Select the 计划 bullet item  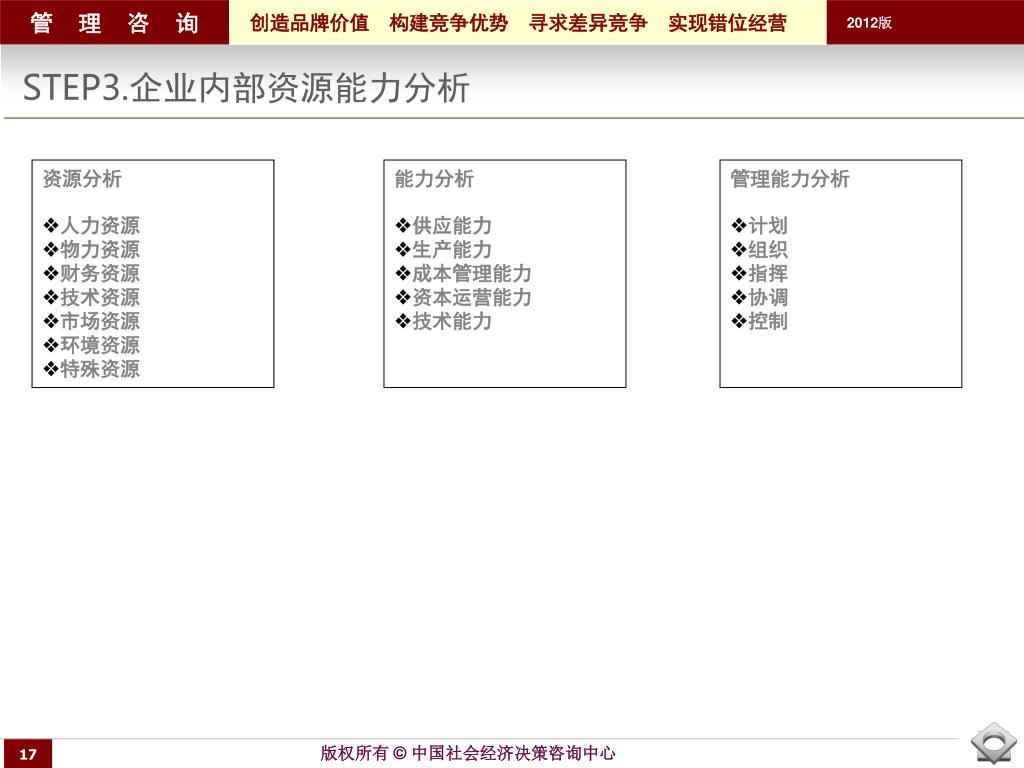[x=760, y=226]
